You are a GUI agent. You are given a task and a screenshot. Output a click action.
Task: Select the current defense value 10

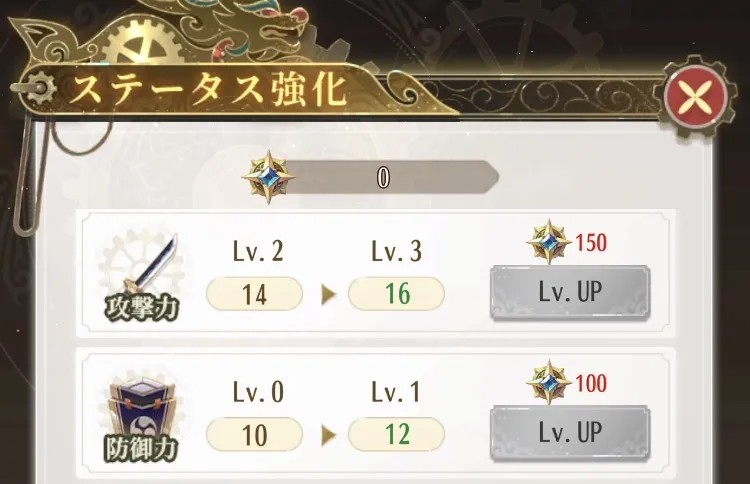pyautogui.click(x=254, y=434)
